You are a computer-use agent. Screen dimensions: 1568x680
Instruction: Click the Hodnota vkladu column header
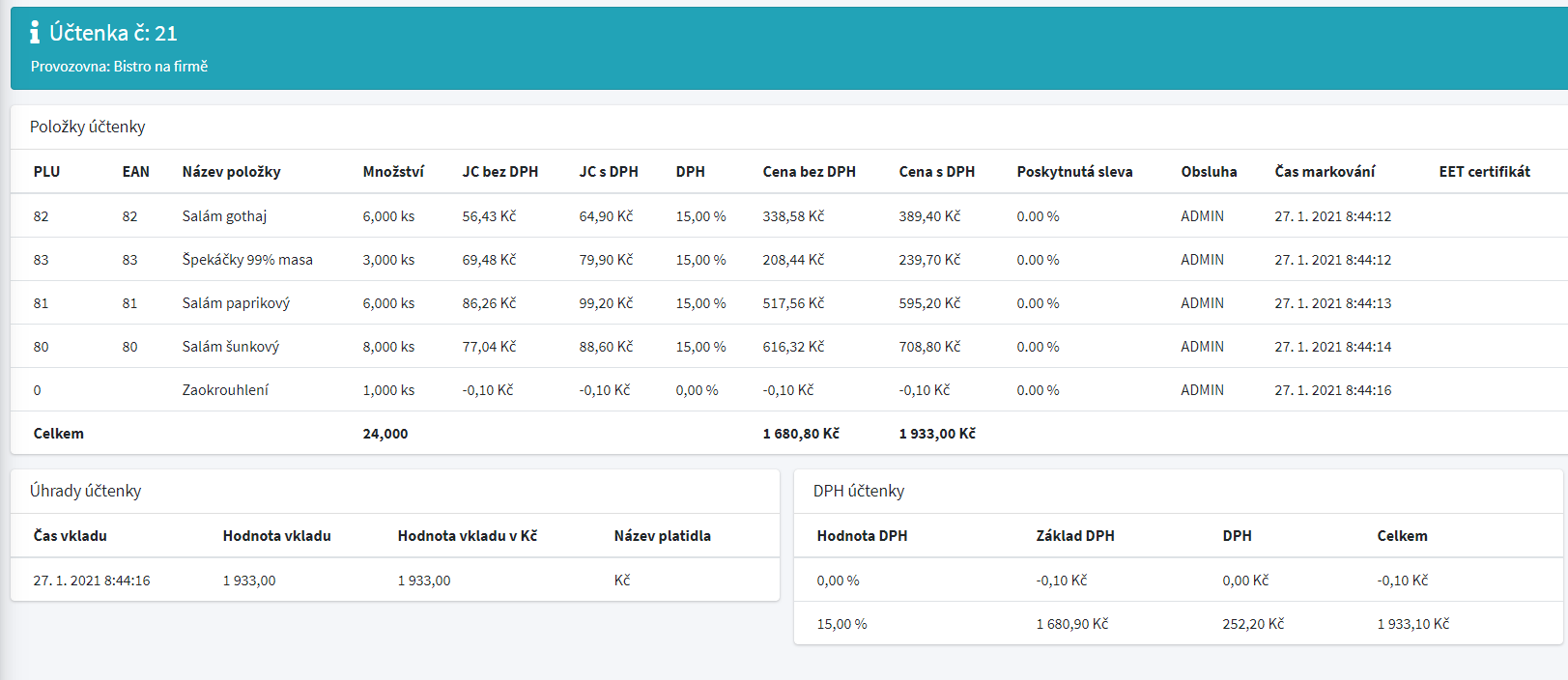click(276, 536)
